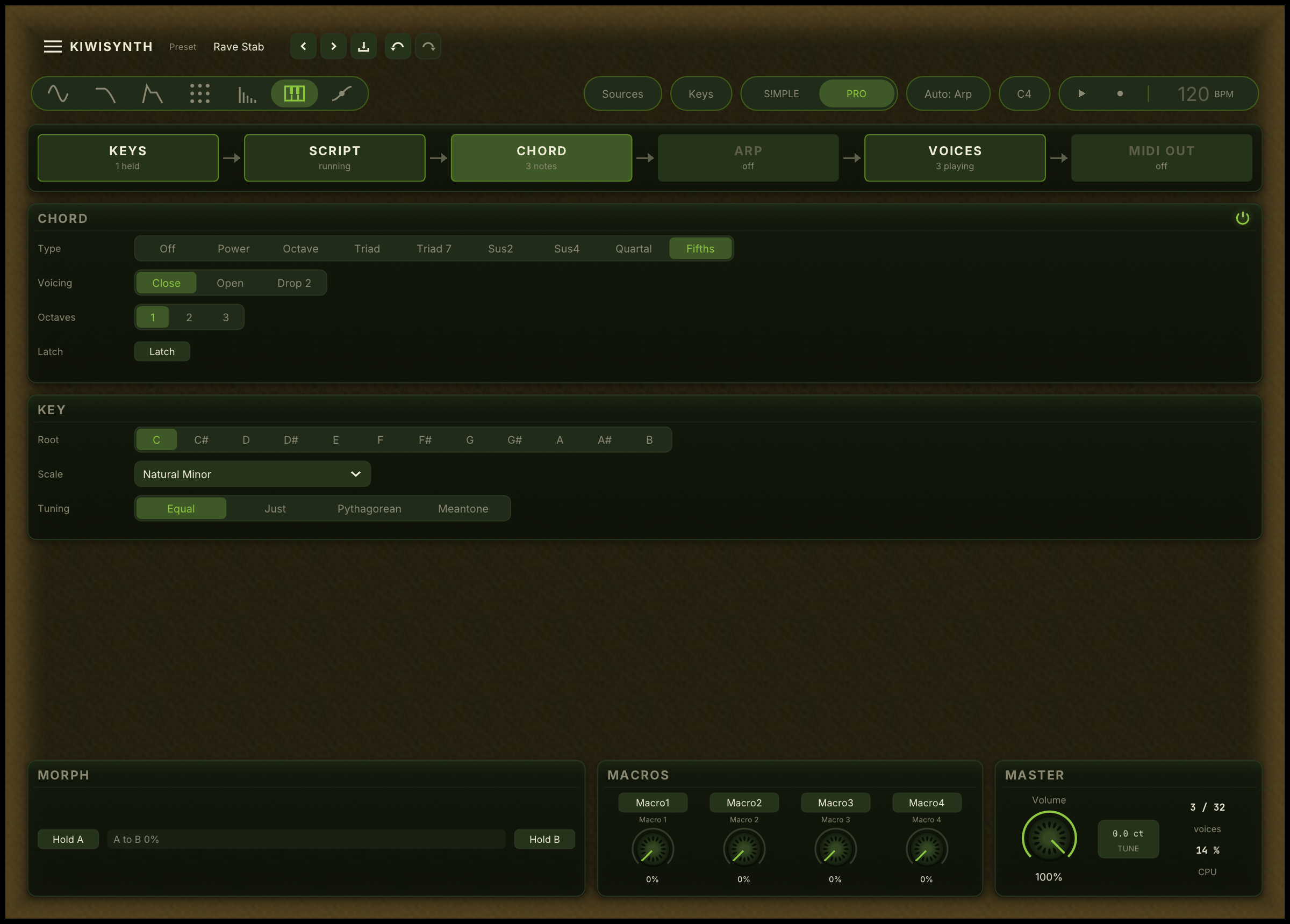Set key root to D#
The width and height of the screenshot is (1290, 924).
point(291,440)
